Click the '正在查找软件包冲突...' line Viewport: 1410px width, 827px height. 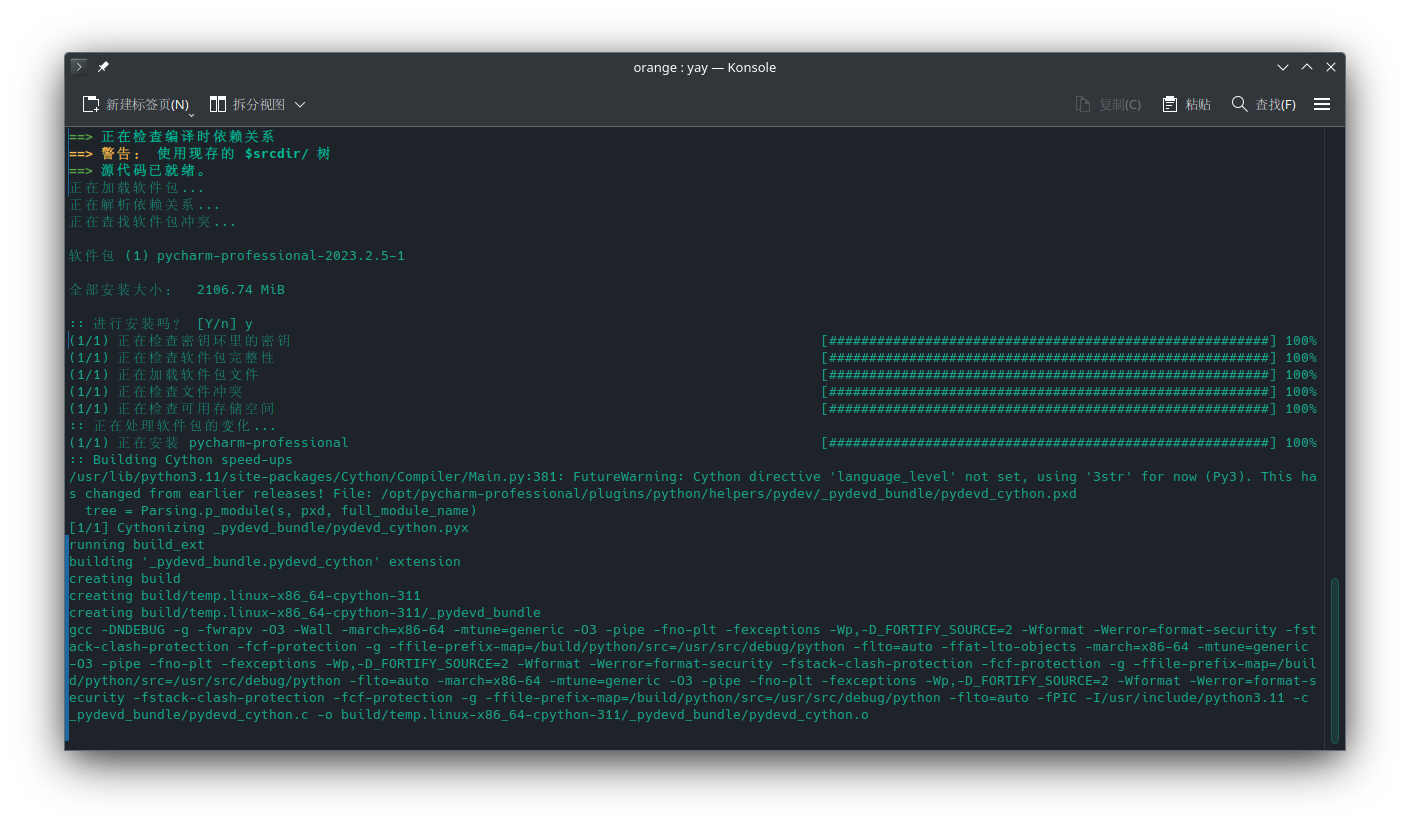pyautogui.click(x=153, y=222)
